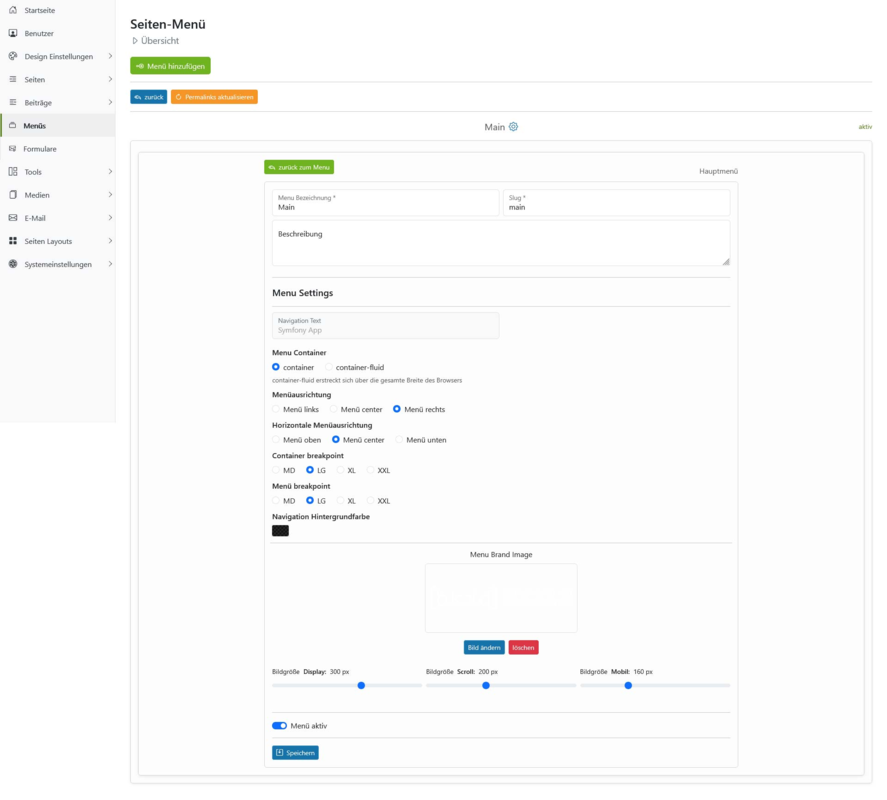
Task: Toggle the Menü aktiv switch
Action: point(279,726)
